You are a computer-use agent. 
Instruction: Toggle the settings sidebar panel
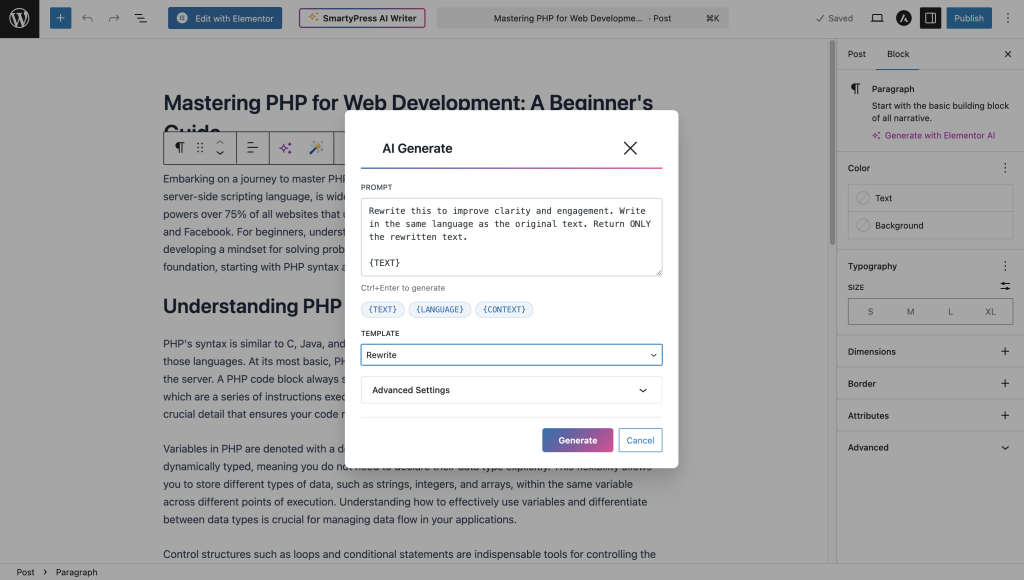(x=930, y=17)
